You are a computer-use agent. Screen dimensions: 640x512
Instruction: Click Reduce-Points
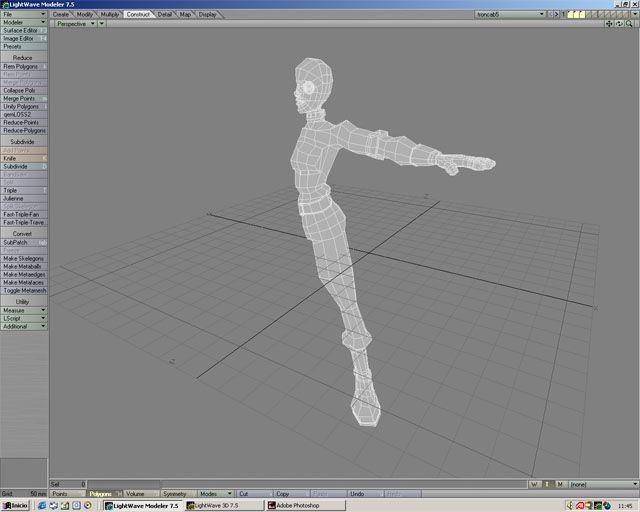(x=24, y=122)
